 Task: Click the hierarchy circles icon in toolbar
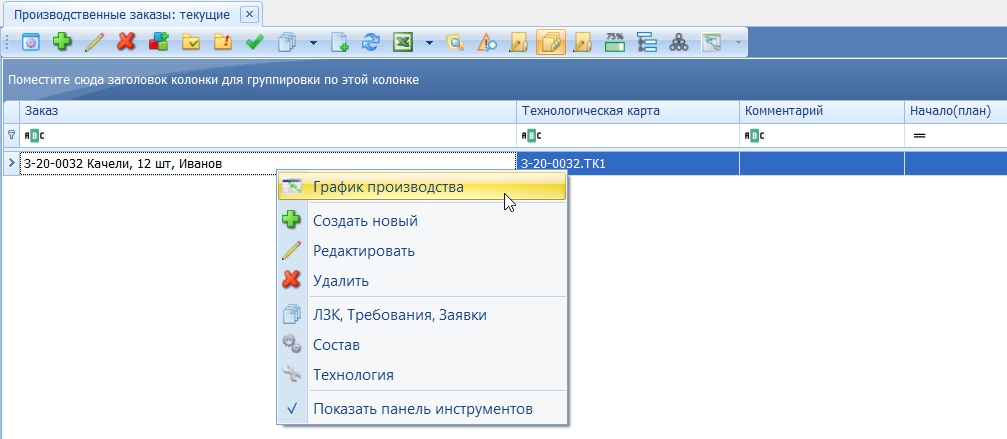[x=679, y=43]
